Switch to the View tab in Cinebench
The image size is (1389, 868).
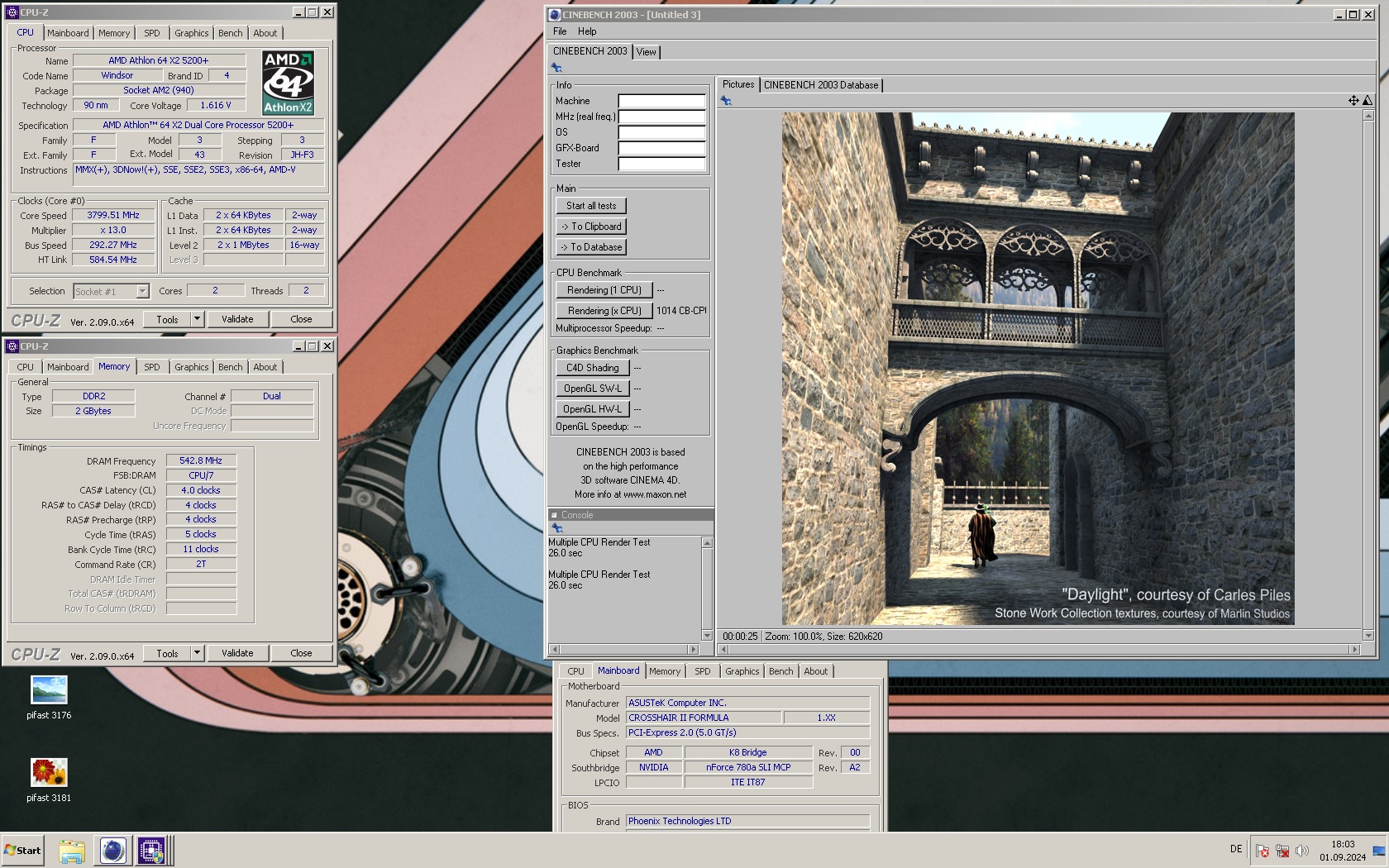(646, 52)
